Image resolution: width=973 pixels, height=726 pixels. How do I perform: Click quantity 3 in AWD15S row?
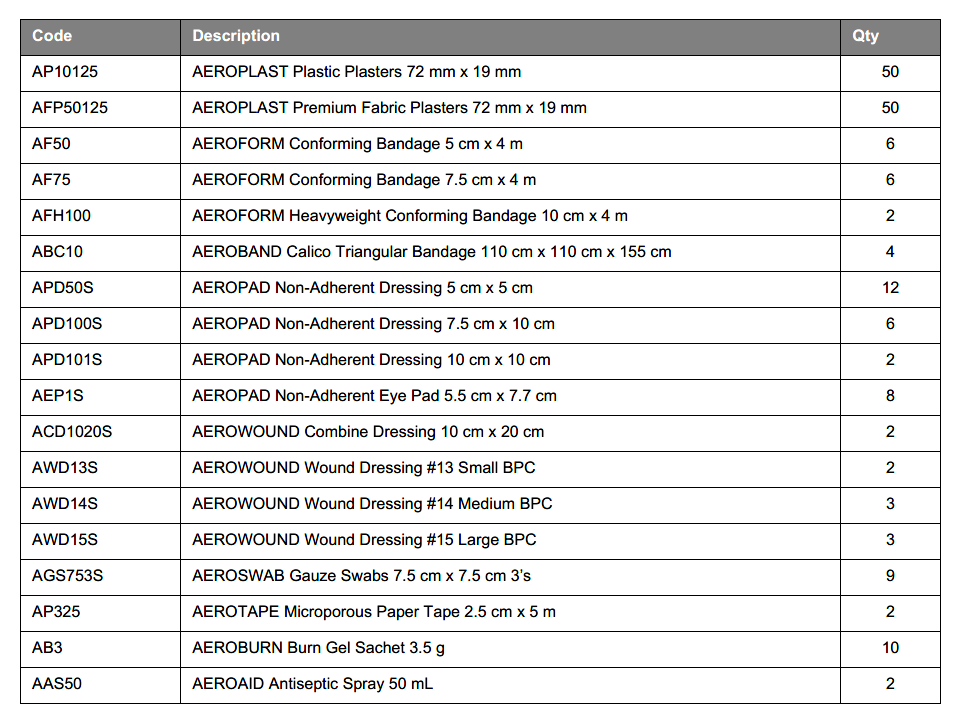click(890, 540)
